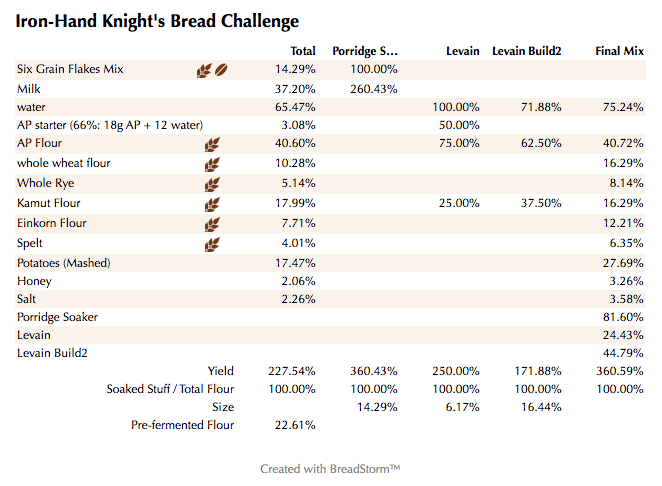Click the Final Mix column header

pos(619,51)
